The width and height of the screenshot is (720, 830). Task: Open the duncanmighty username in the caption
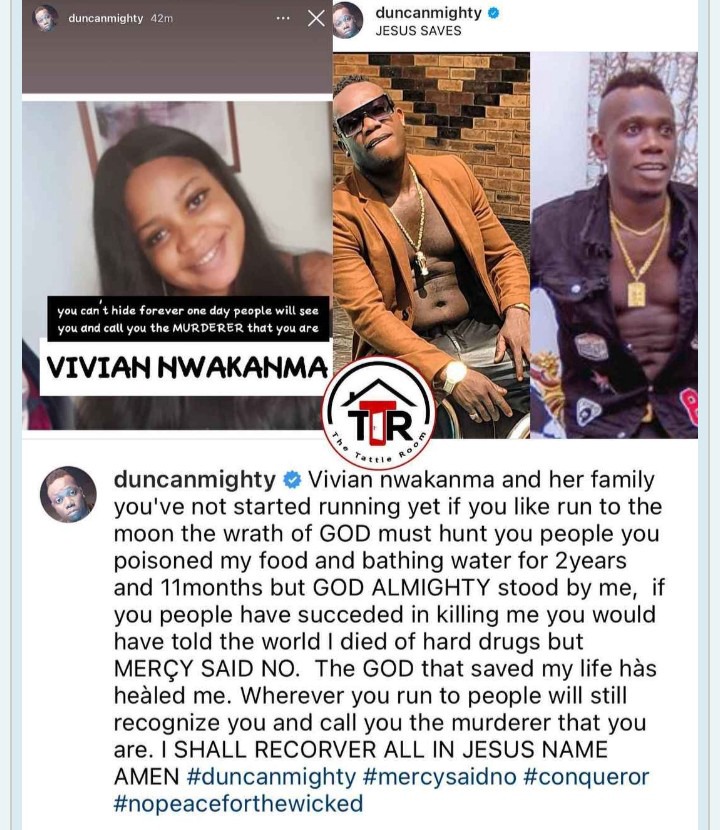[195, 480]
